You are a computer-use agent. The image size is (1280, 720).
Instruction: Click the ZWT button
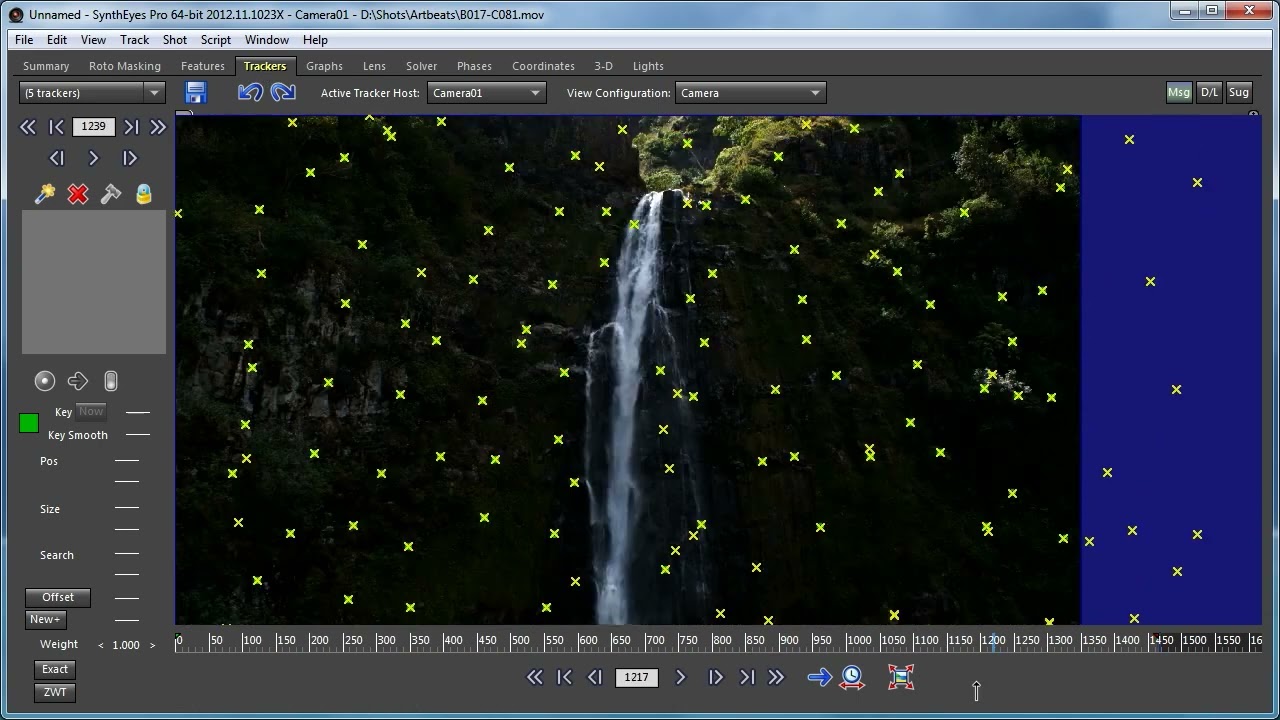tap(55, 692)
